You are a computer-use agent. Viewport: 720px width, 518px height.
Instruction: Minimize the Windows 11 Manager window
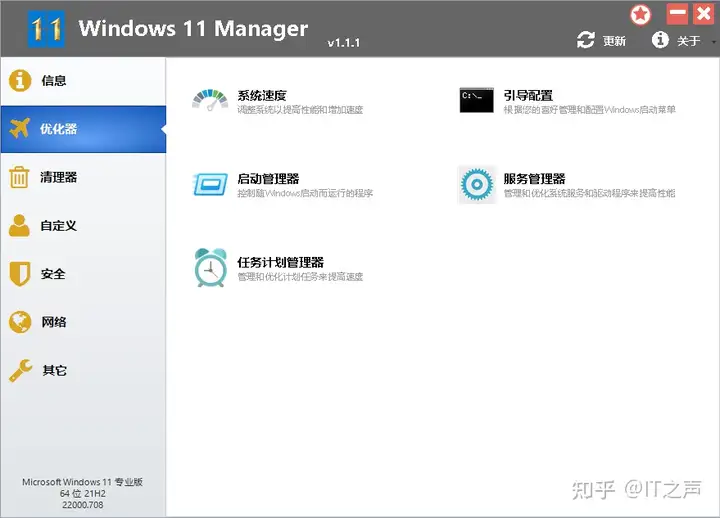(677, 13)
